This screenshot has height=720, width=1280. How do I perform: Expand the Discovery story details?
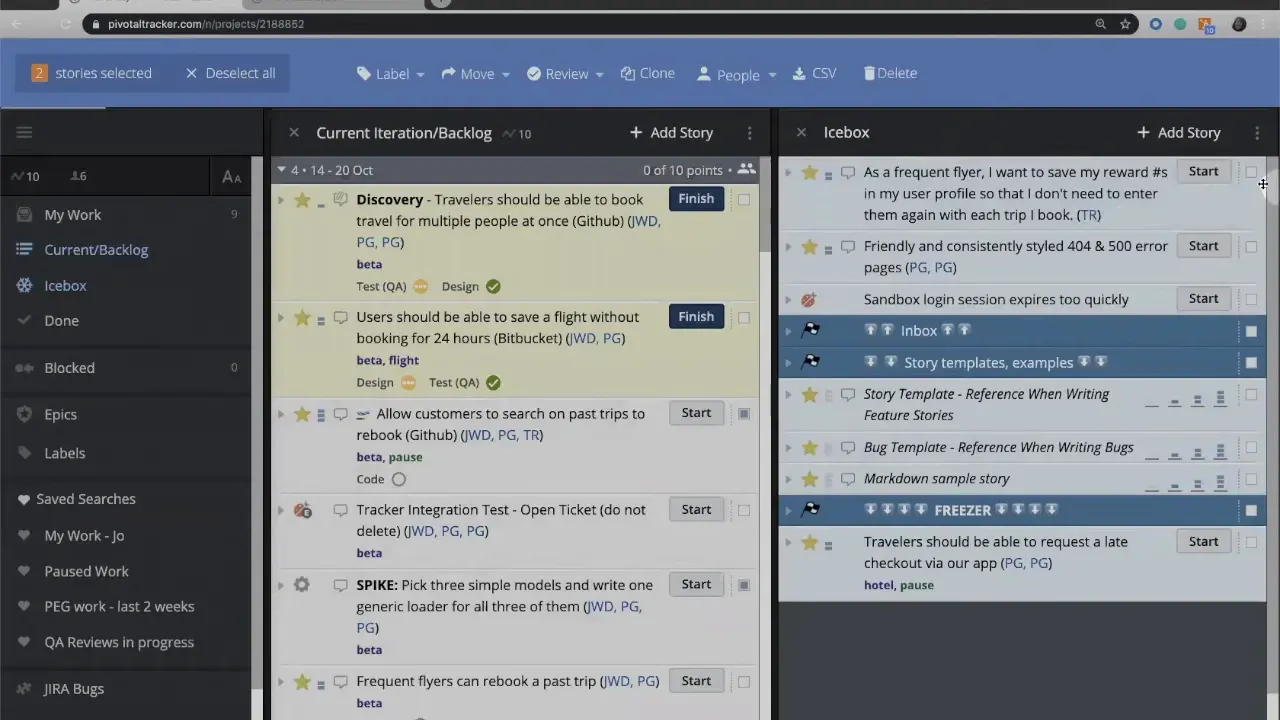[x=281, y=199]
